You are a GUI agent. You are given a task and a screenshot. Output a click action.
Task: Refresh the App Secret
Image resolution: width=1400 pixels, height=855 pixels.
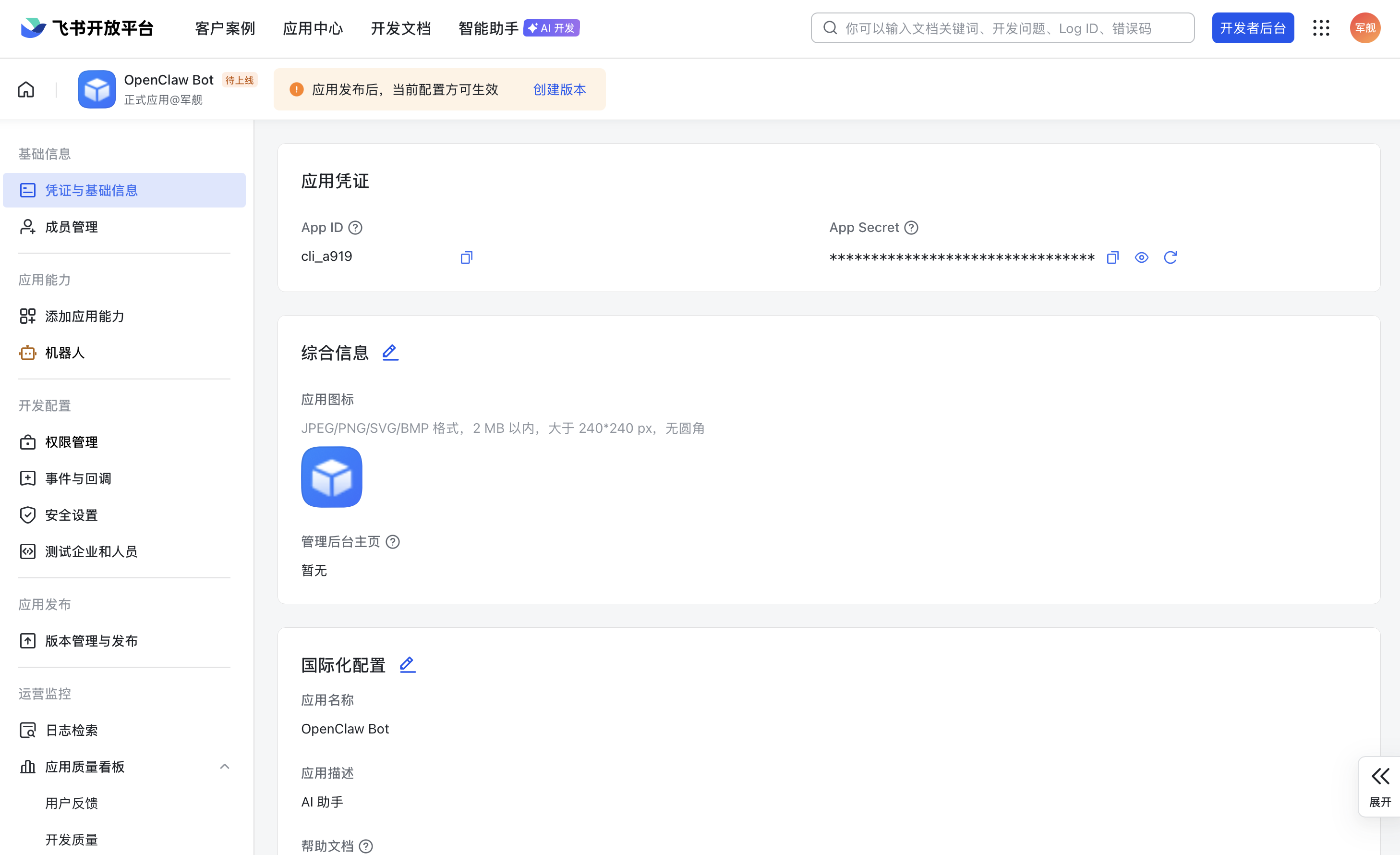(1170, 257)
